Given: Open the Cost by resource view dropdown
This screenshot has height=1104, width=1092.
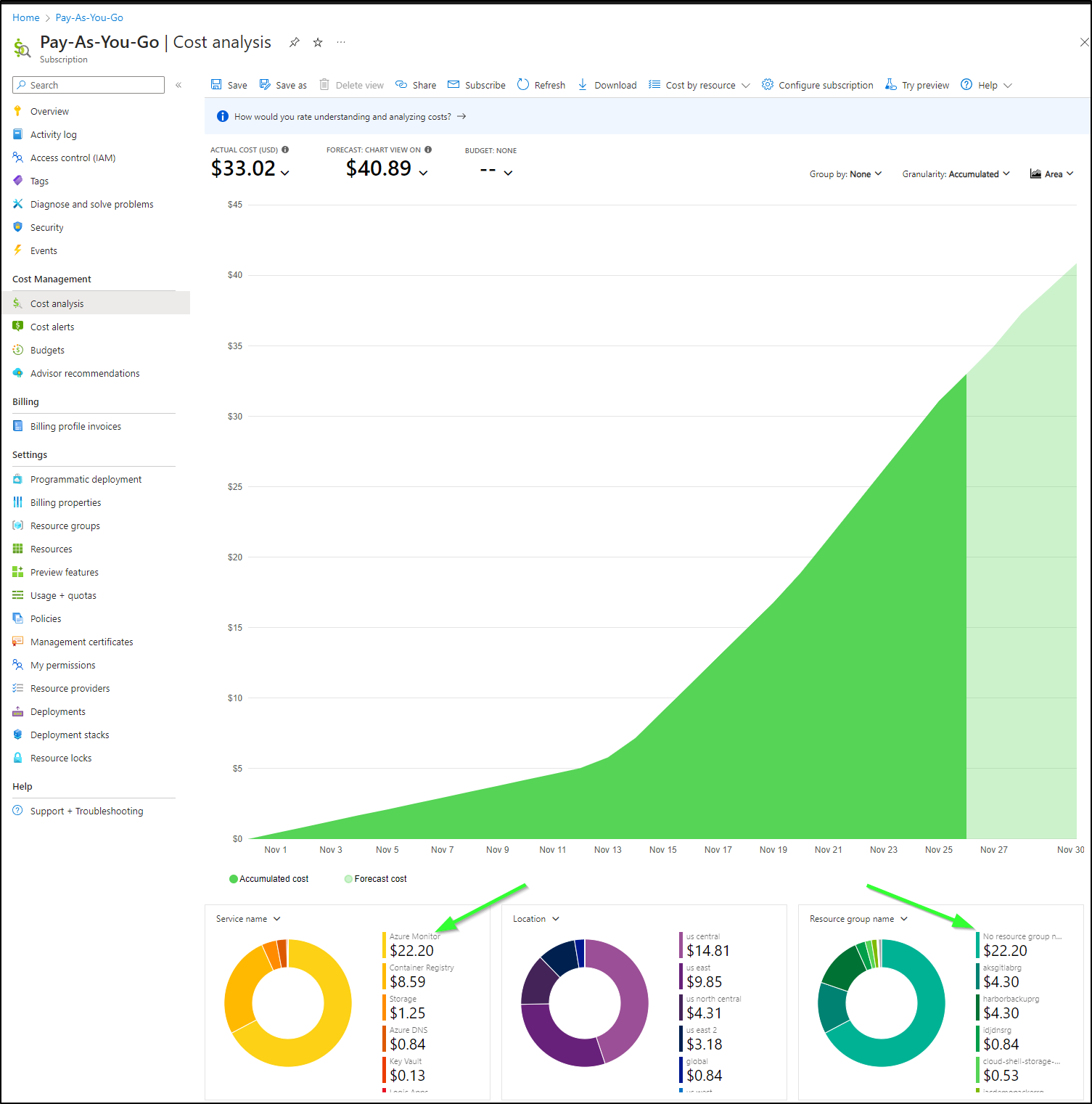Looking at the screenshot, I should 699,85.
